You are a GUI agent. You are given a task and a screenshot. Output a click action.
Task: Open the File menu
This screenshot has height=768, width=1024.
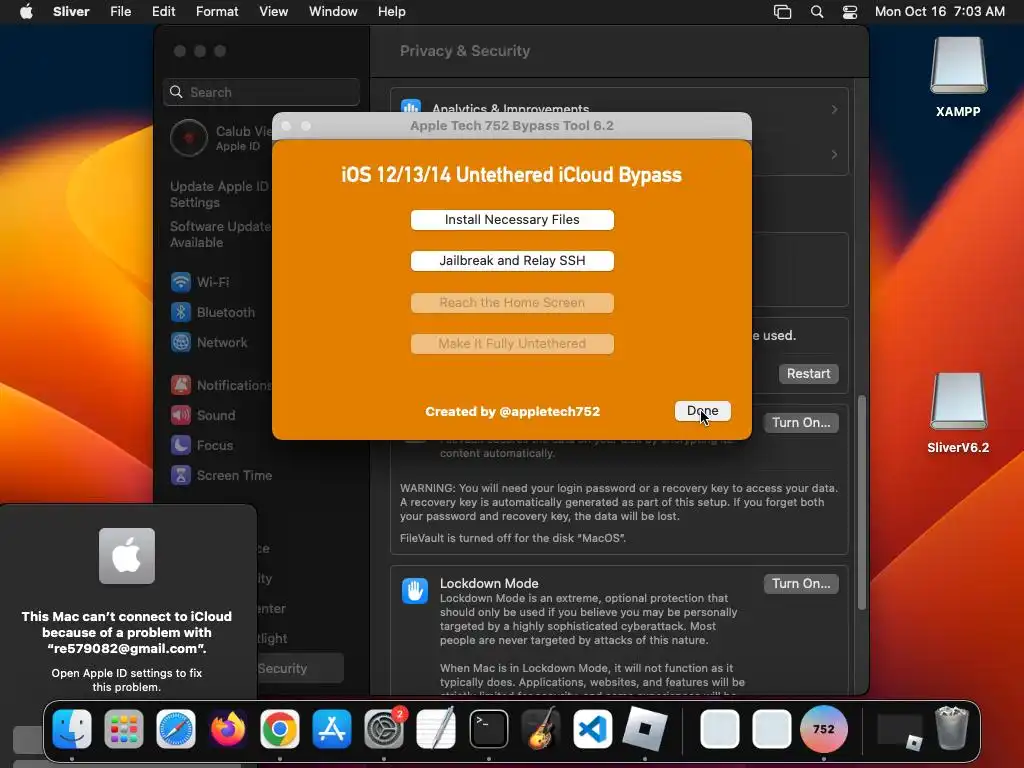[120, 12]
